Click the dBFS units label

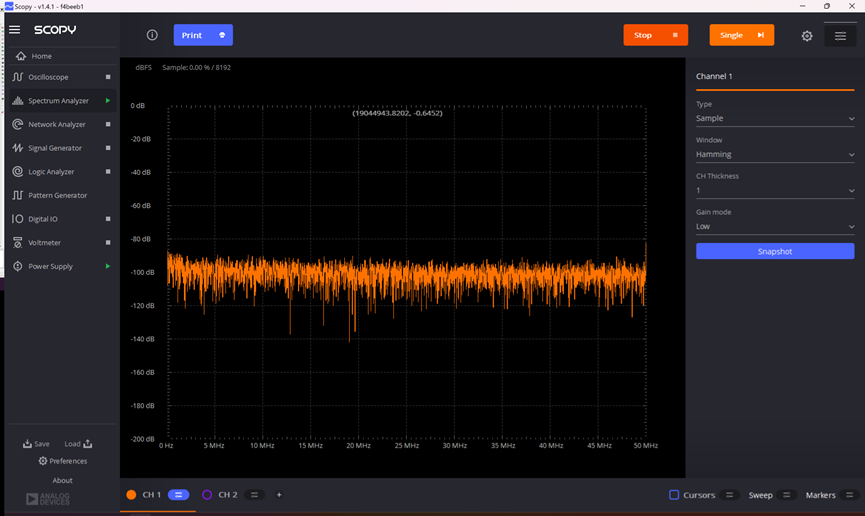[x=143, y=67]
